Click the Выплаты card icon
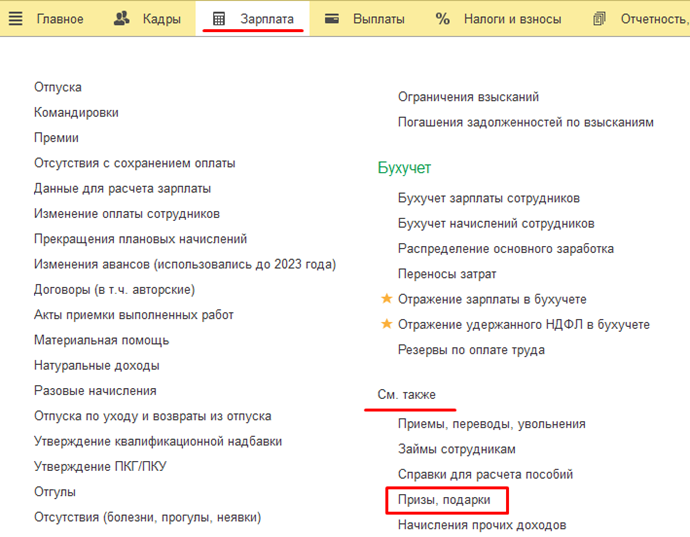The width and height of the screenshot is (690, 537). coord(332,18)
